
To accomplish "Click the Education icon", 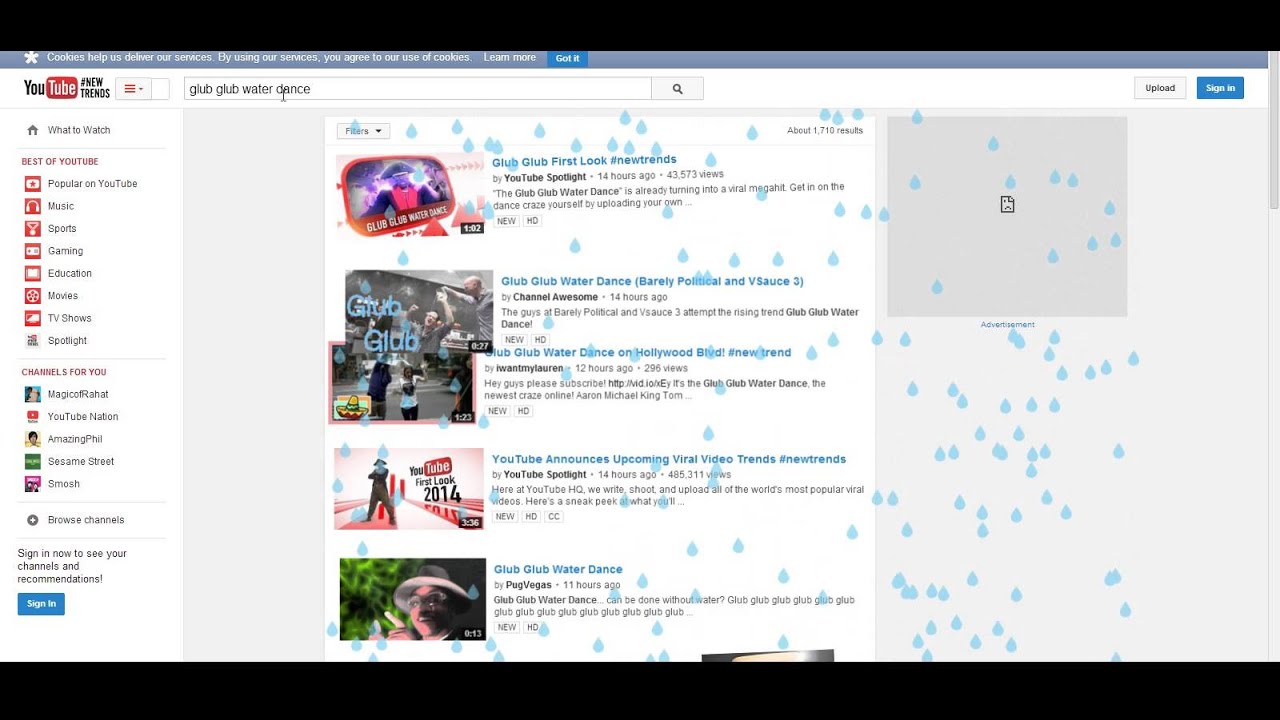I will (33, 273).
